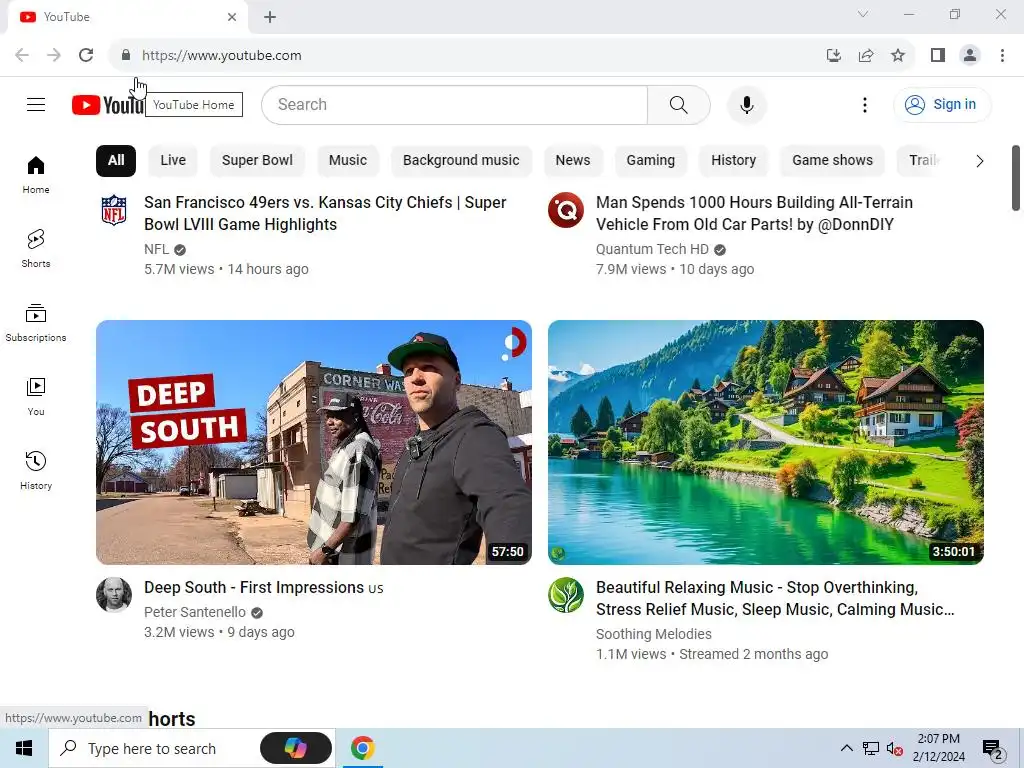Reload the page in Chrome
1024x768 pixels.
tap(86, 55)
